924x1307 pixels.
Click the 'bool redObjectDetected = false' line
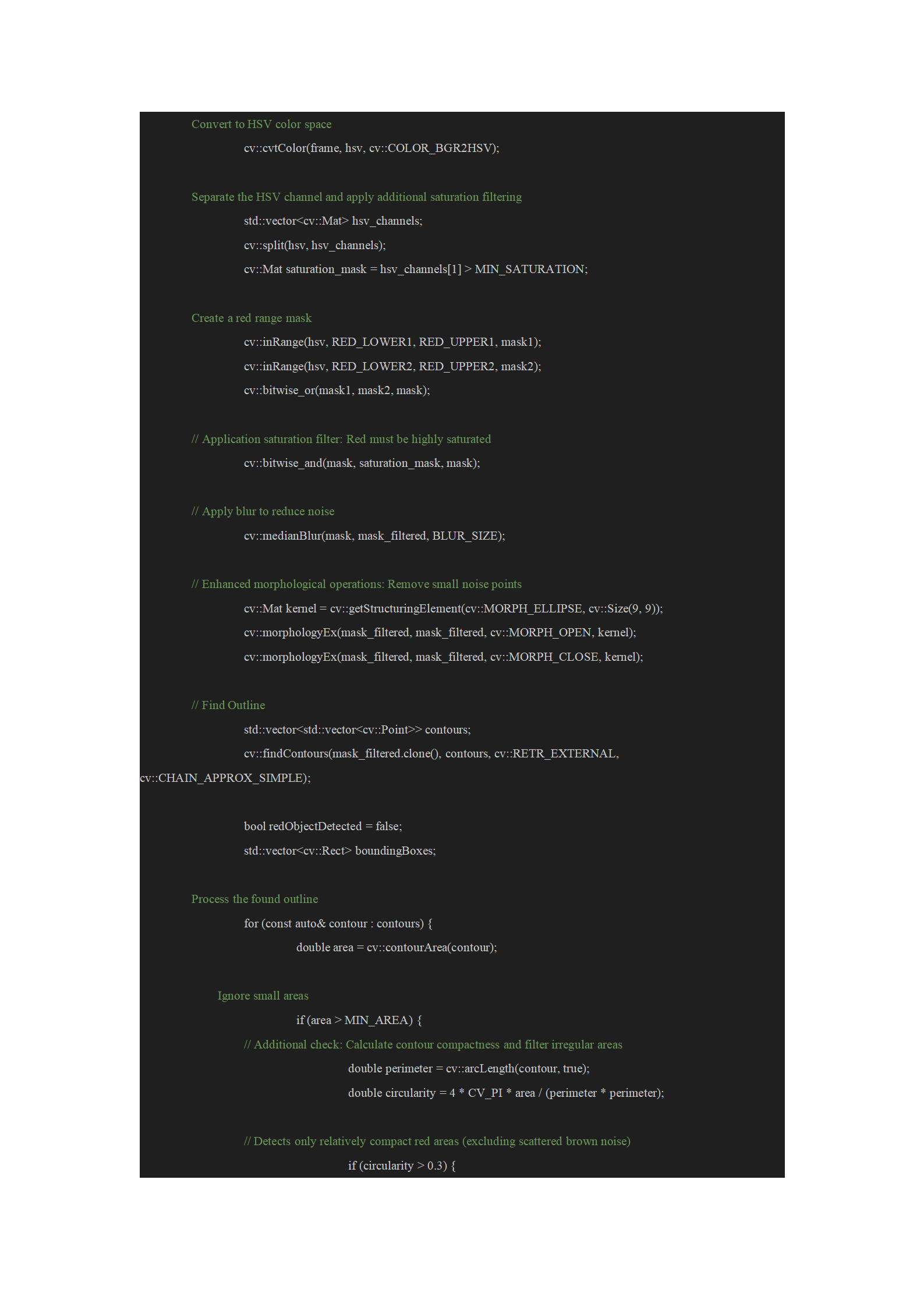[x=323, y=826]
